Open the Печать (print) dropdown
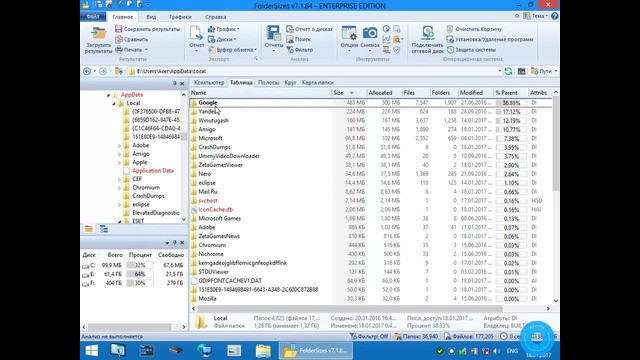 tap(131, 49)
